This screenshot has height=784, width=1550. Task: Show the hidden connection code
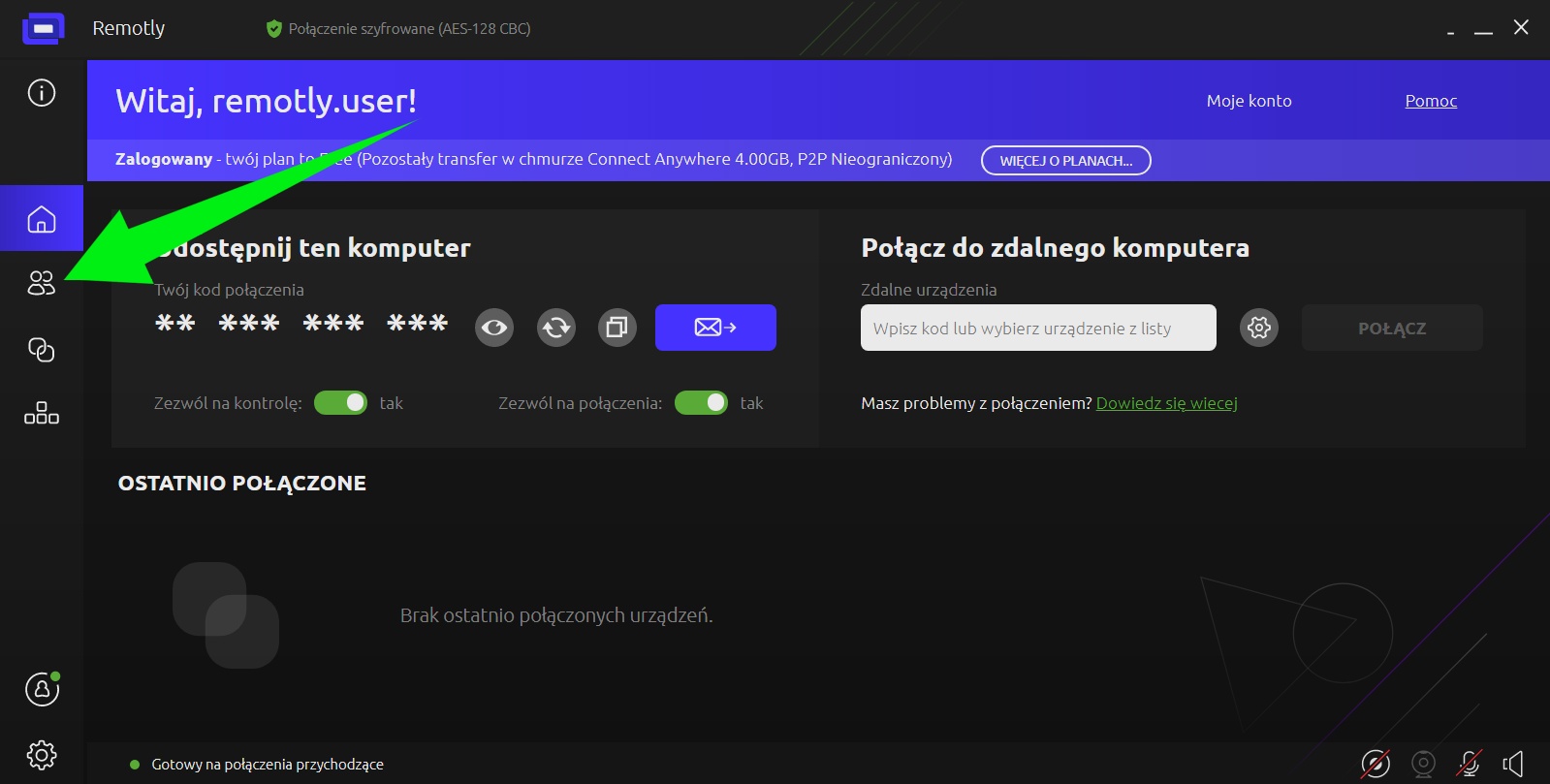coord(494,328)
